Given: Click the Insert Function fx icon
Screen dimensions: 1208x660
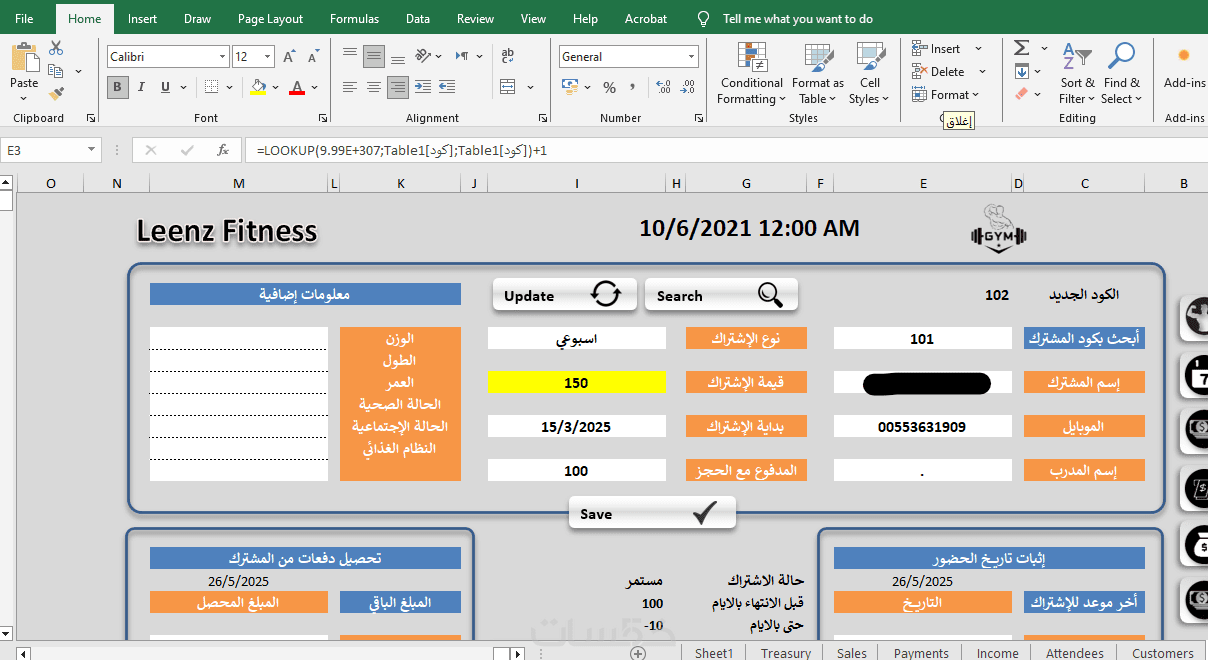Looking at the screenshot, I should tap(223, 150).
